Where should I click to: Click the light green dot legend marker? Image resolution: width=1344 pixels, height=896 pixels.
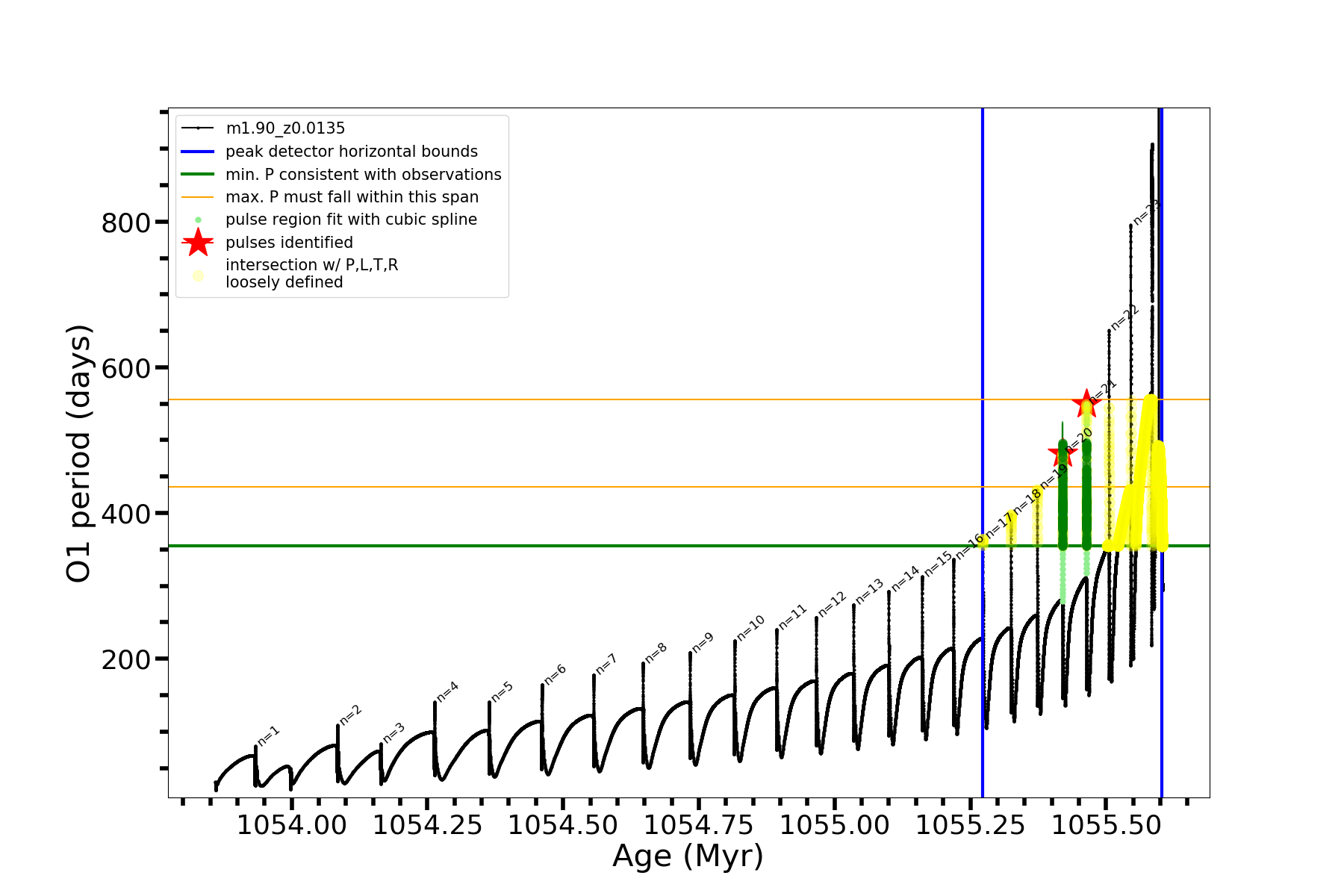[x=198, y=220]
